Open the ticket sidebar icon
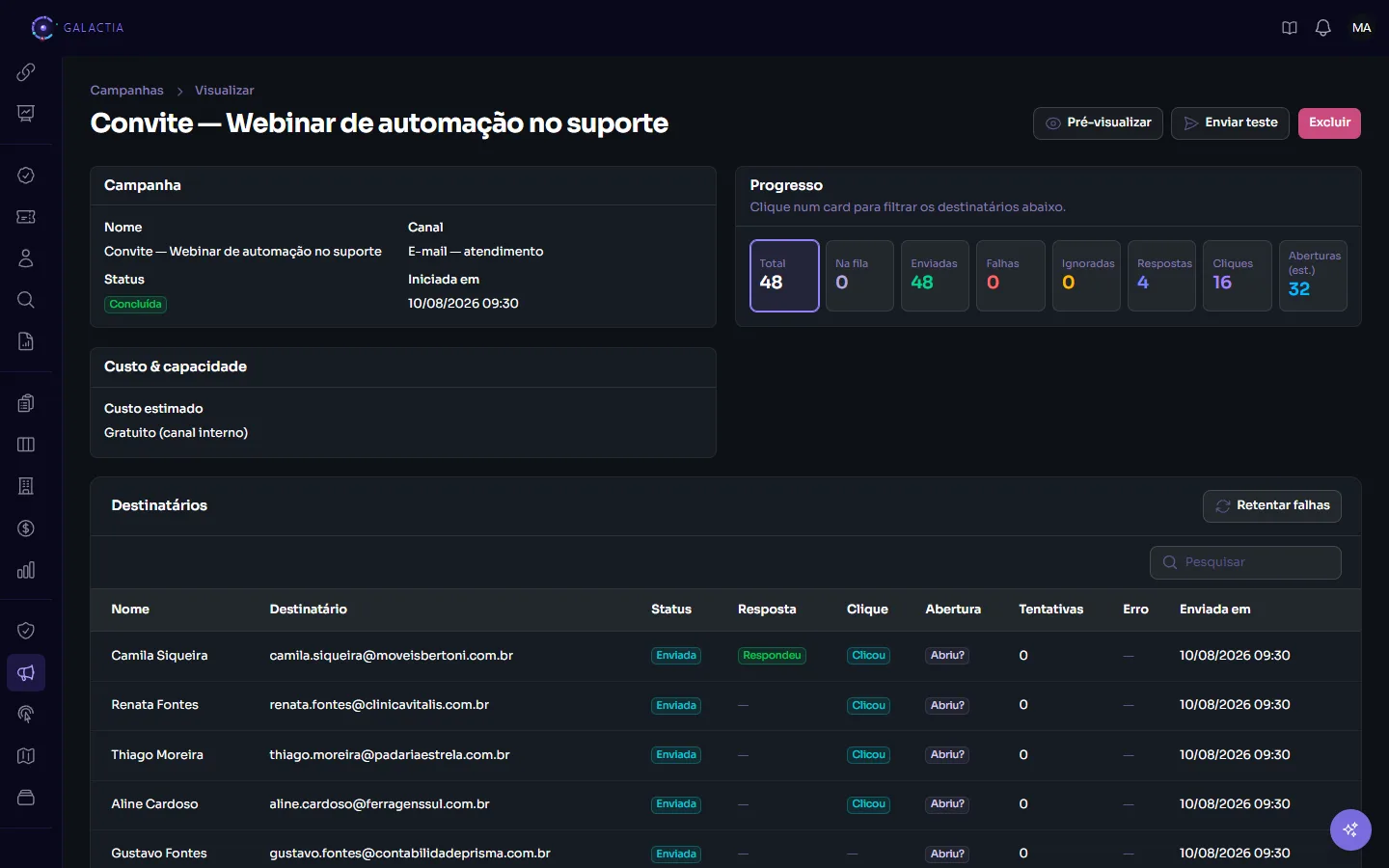 (x=26, y=217)
